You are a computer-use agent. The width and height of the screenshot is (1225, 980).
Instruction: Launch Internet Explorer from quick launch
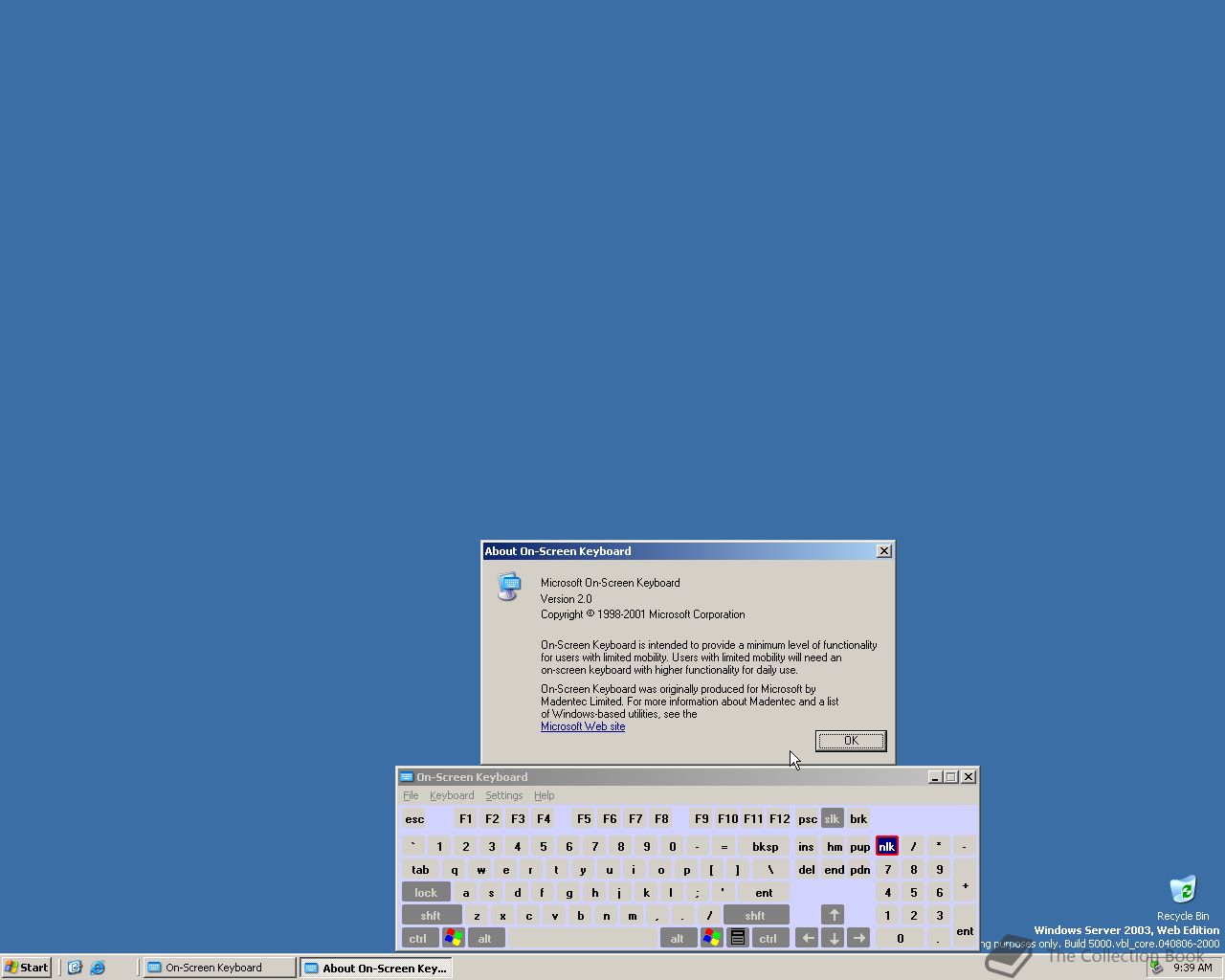click(98, 968)
